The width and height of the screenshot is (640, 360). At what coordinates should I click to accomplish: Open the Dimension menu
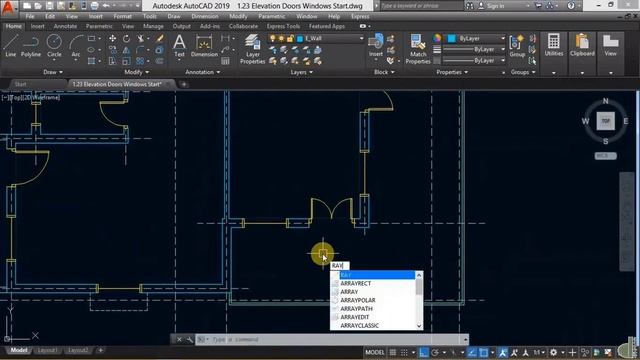204,16
